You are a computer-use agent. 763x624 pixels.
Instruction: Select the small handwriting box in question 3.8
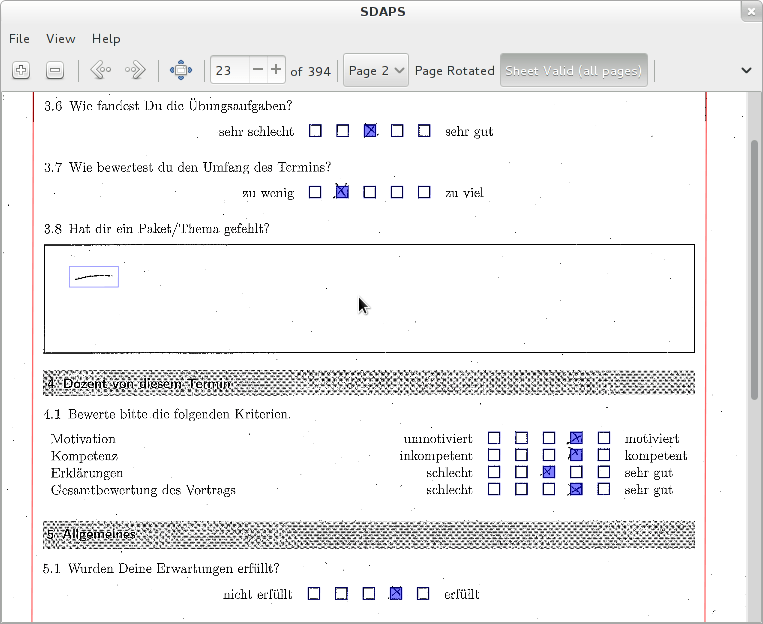[94, 277]
